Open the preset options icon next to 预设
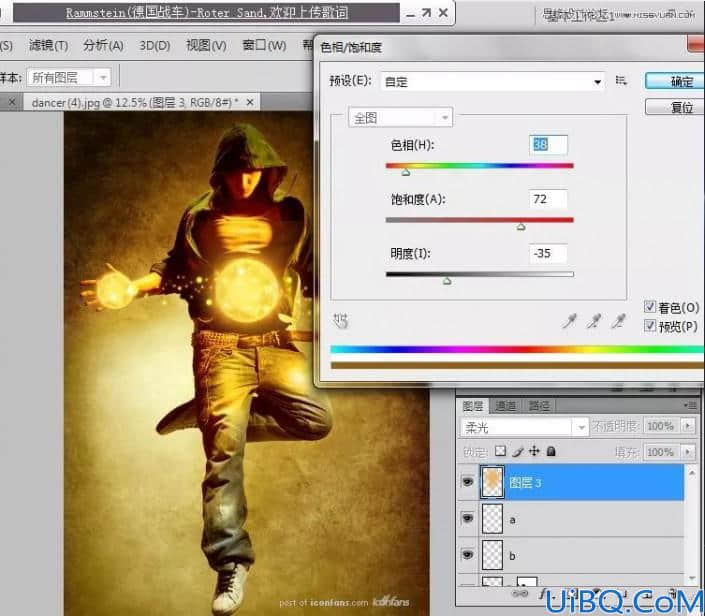 pyautogui.click(x=621, y=81)
